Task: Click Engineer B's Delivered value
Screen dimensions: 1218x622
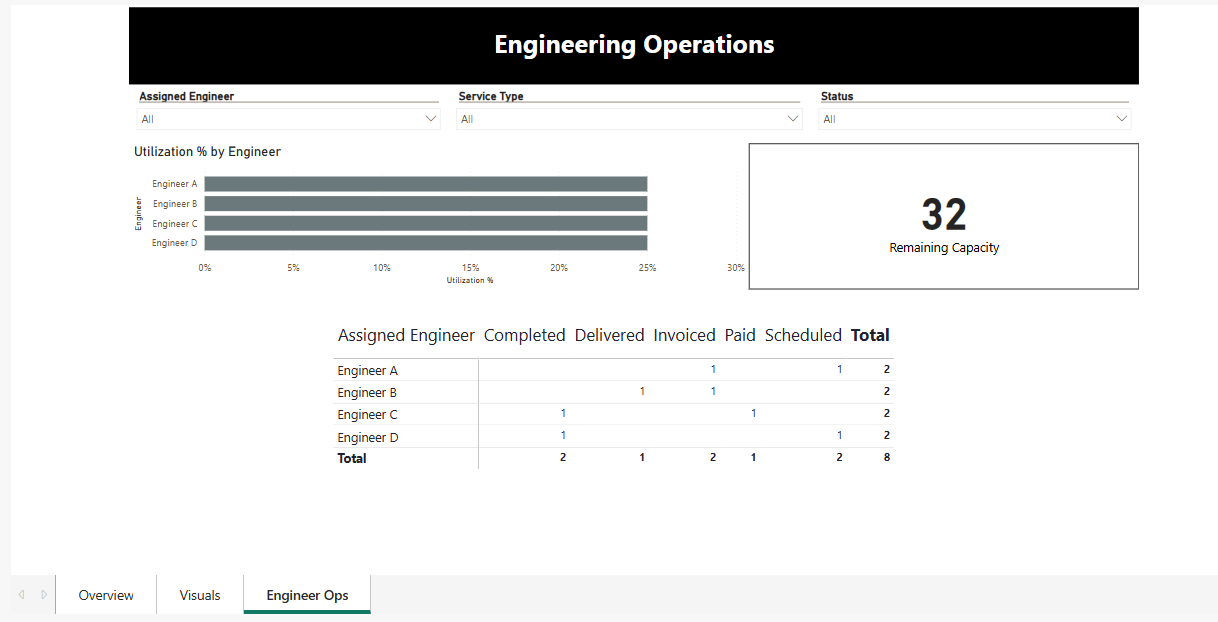Action: click(x=642, y=391)
